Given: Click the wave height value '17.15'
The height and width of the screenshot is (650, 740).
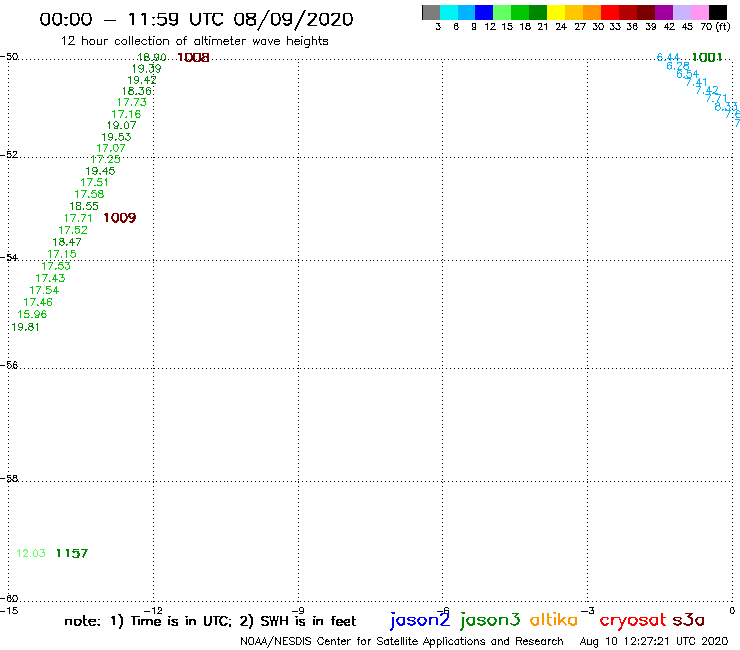Looking at the screenshot, I should [x=61, y=254].
